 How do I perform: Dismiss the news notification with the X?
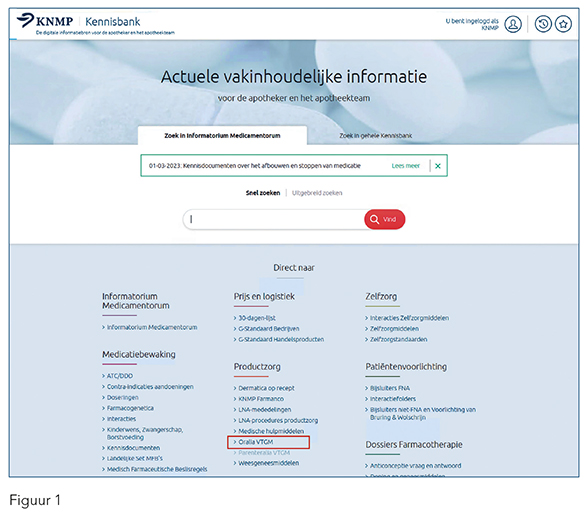(x=438, y=166)
